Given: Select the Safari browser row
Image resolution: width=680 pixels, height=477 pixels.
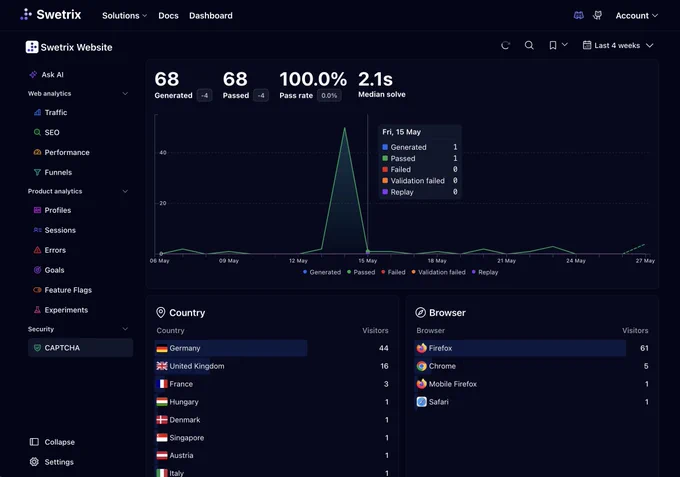Looking at the screenshot, I should 532,402.
